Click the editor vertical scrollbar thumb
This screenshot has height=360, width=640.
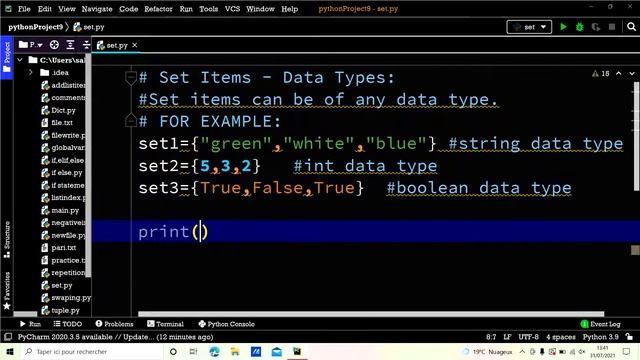tap(636, 136)
